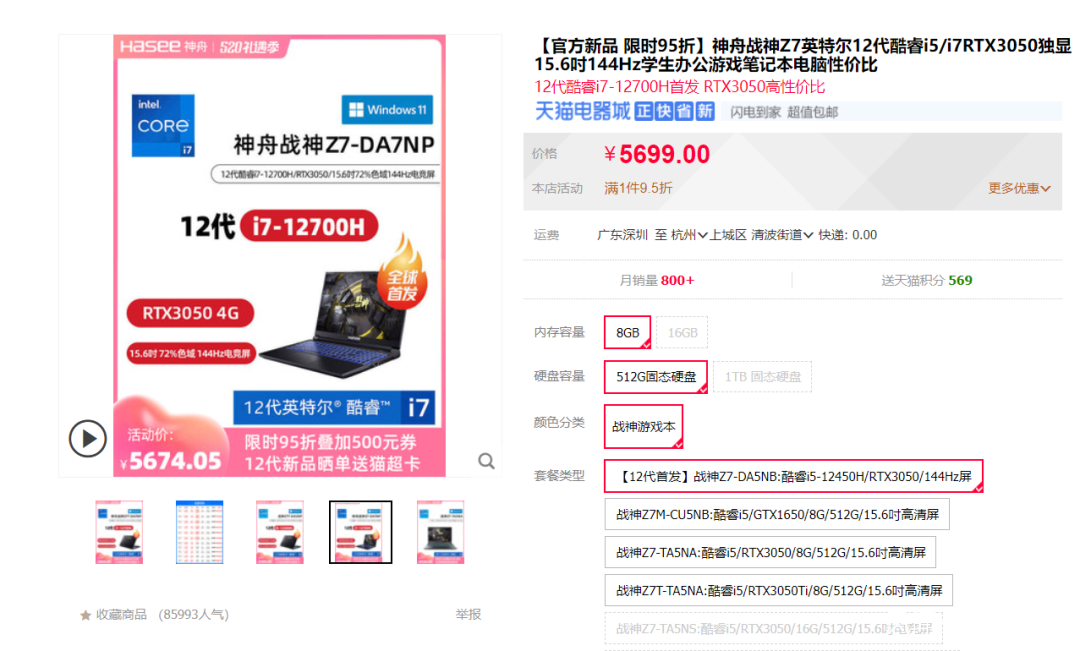Select the fifth product thumbnail

[441, 532]
